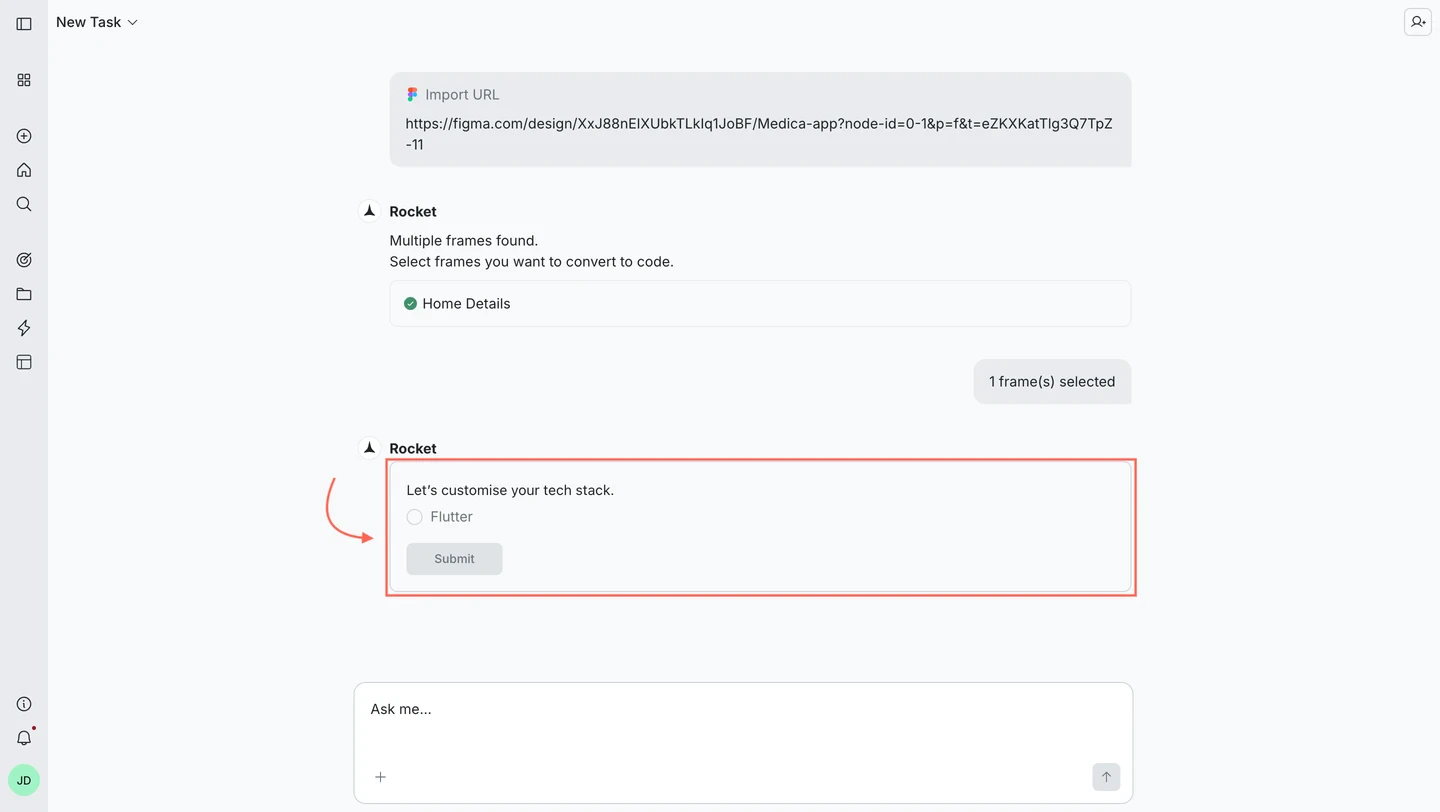Open notifications via the bell icon

pyautogui.click(x=24, y=737)
